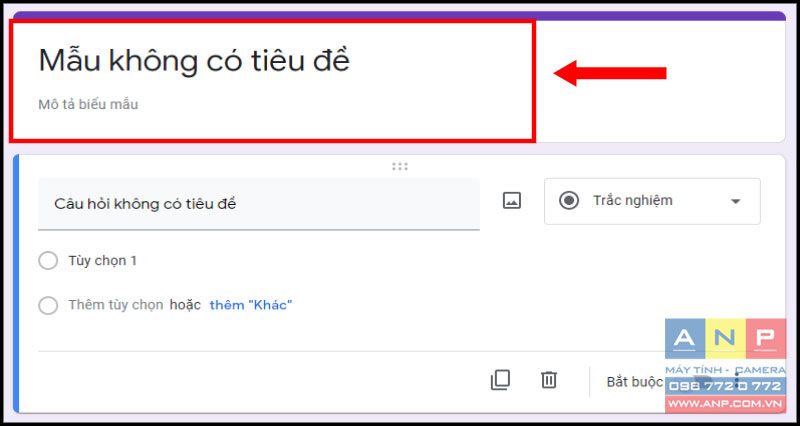
Task: Add an image to the question
Action: (x=512, y=201)
